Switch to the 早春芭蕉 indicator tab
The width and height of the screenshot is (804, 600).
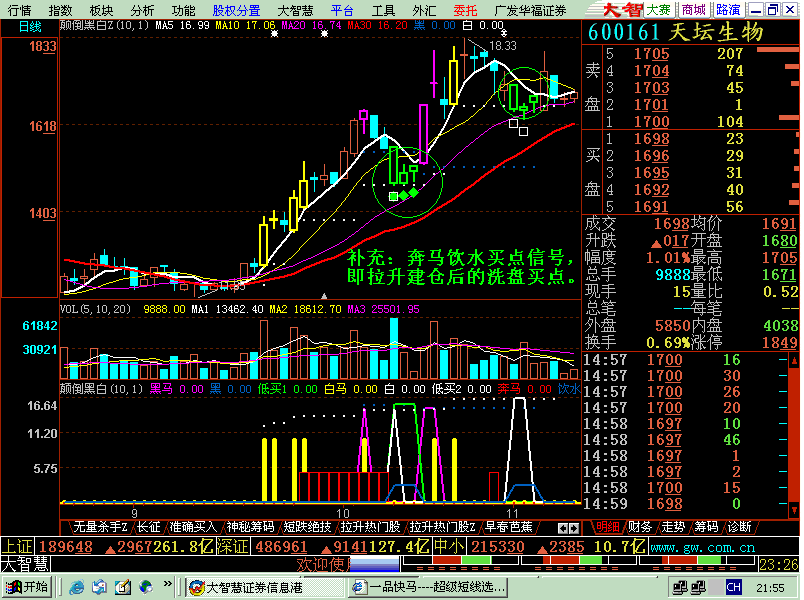(509, 527)
